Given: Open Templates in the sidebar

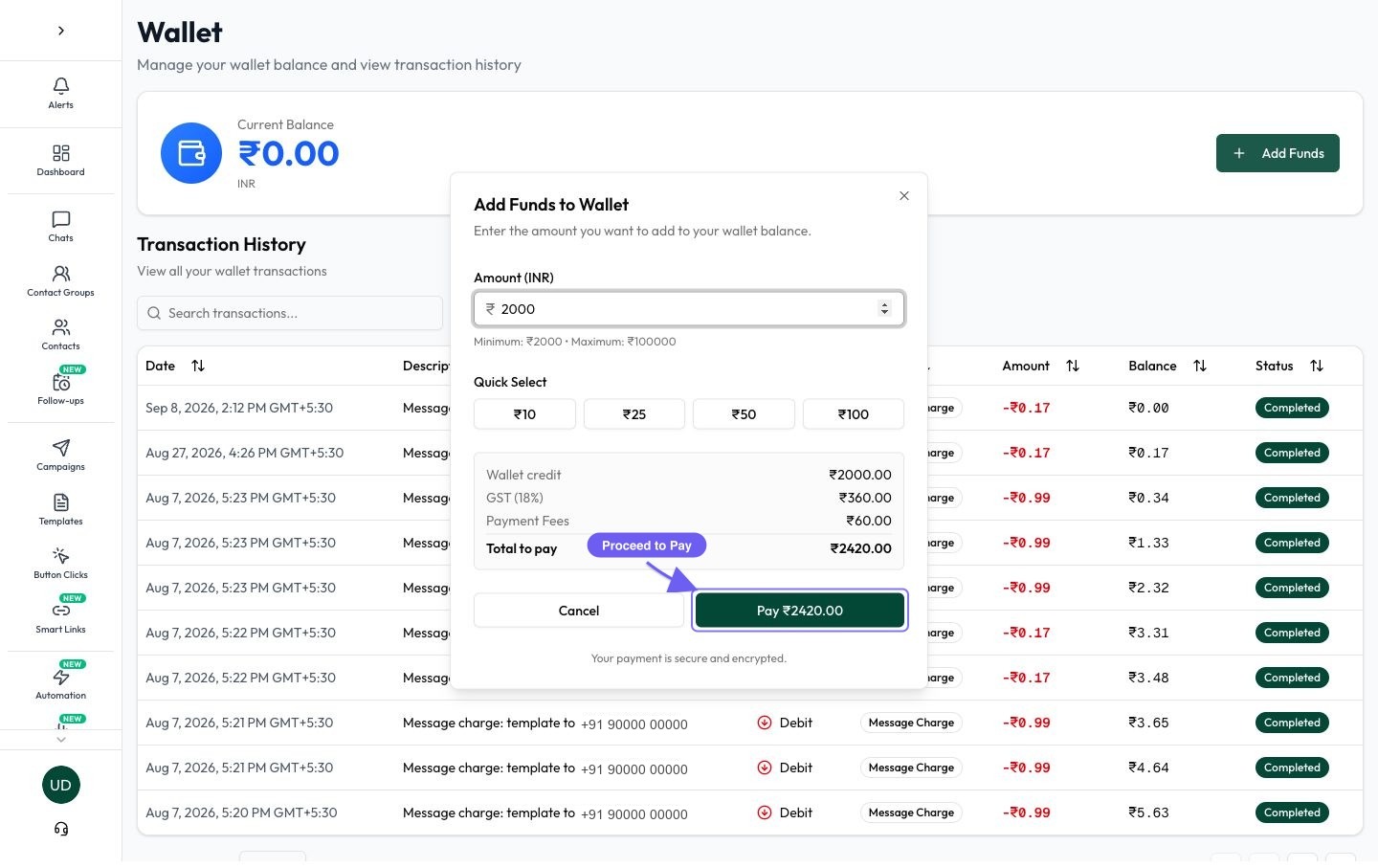Looking at the screenshot, I should pos(60,510).
